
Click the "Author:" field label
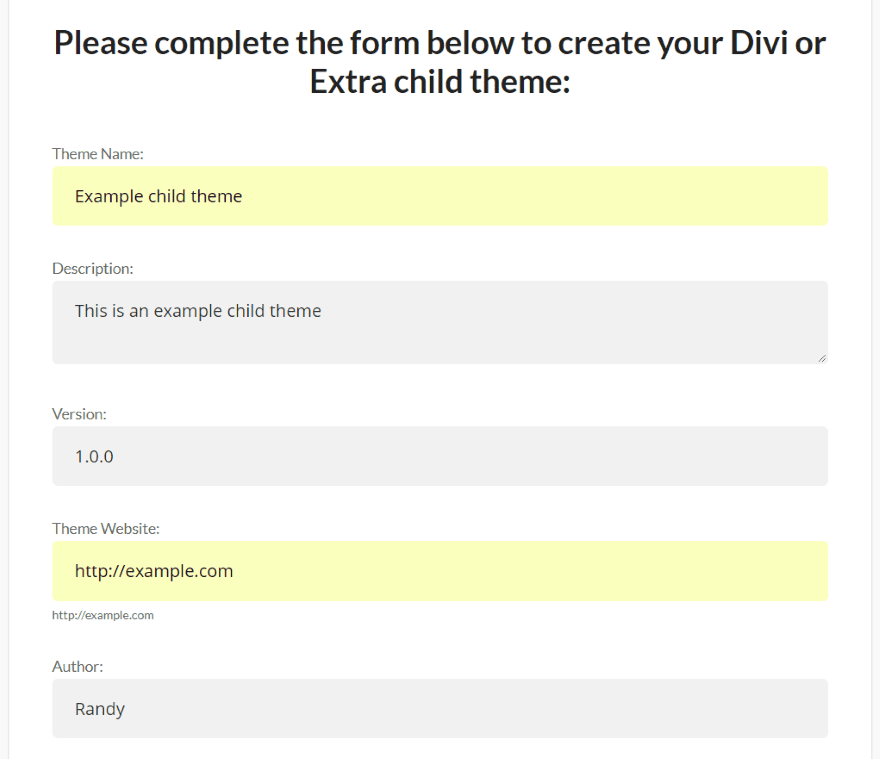(78, 667)
